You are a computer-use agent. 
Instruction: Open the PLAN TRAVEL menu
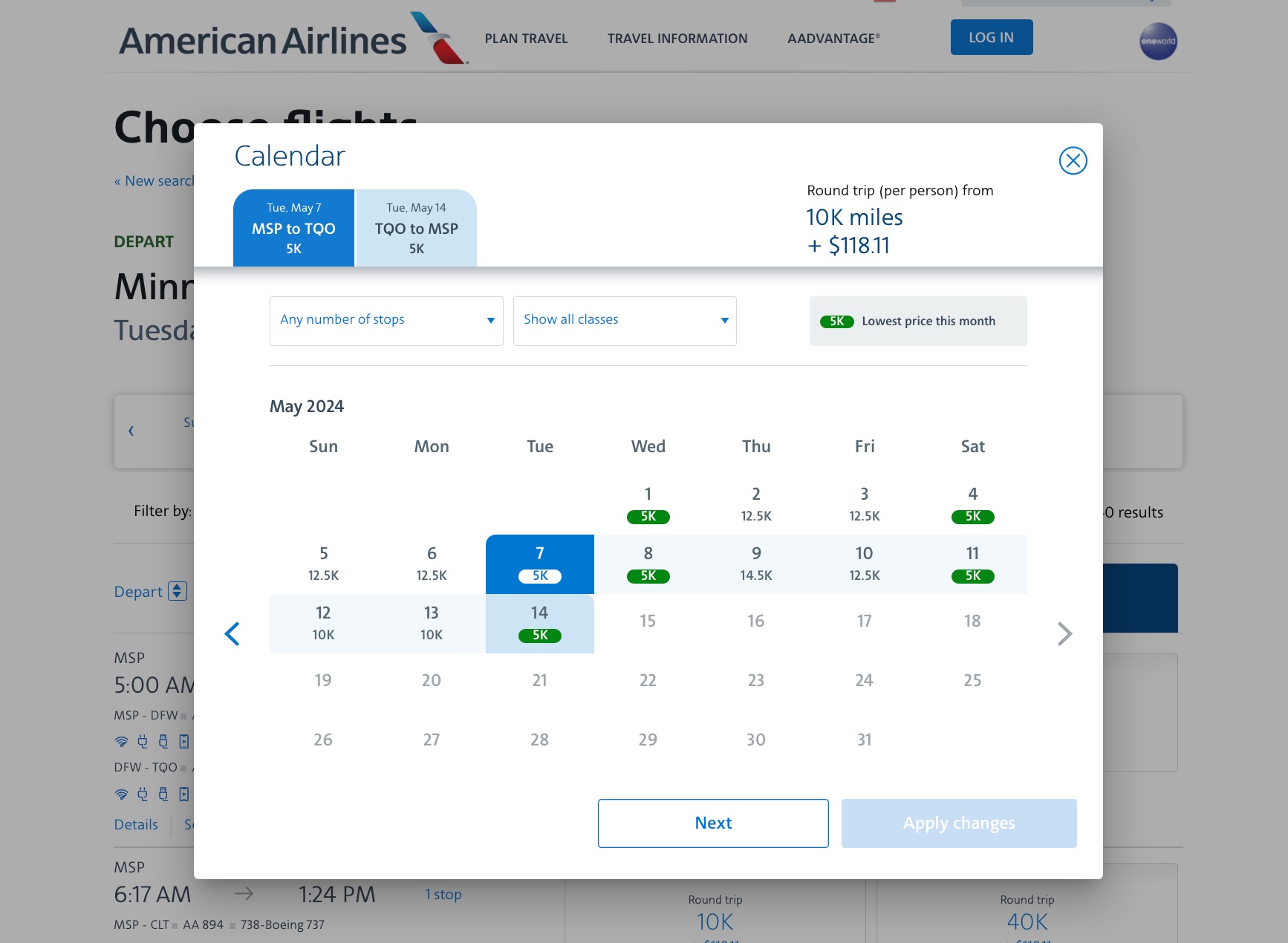click(526, 38)
